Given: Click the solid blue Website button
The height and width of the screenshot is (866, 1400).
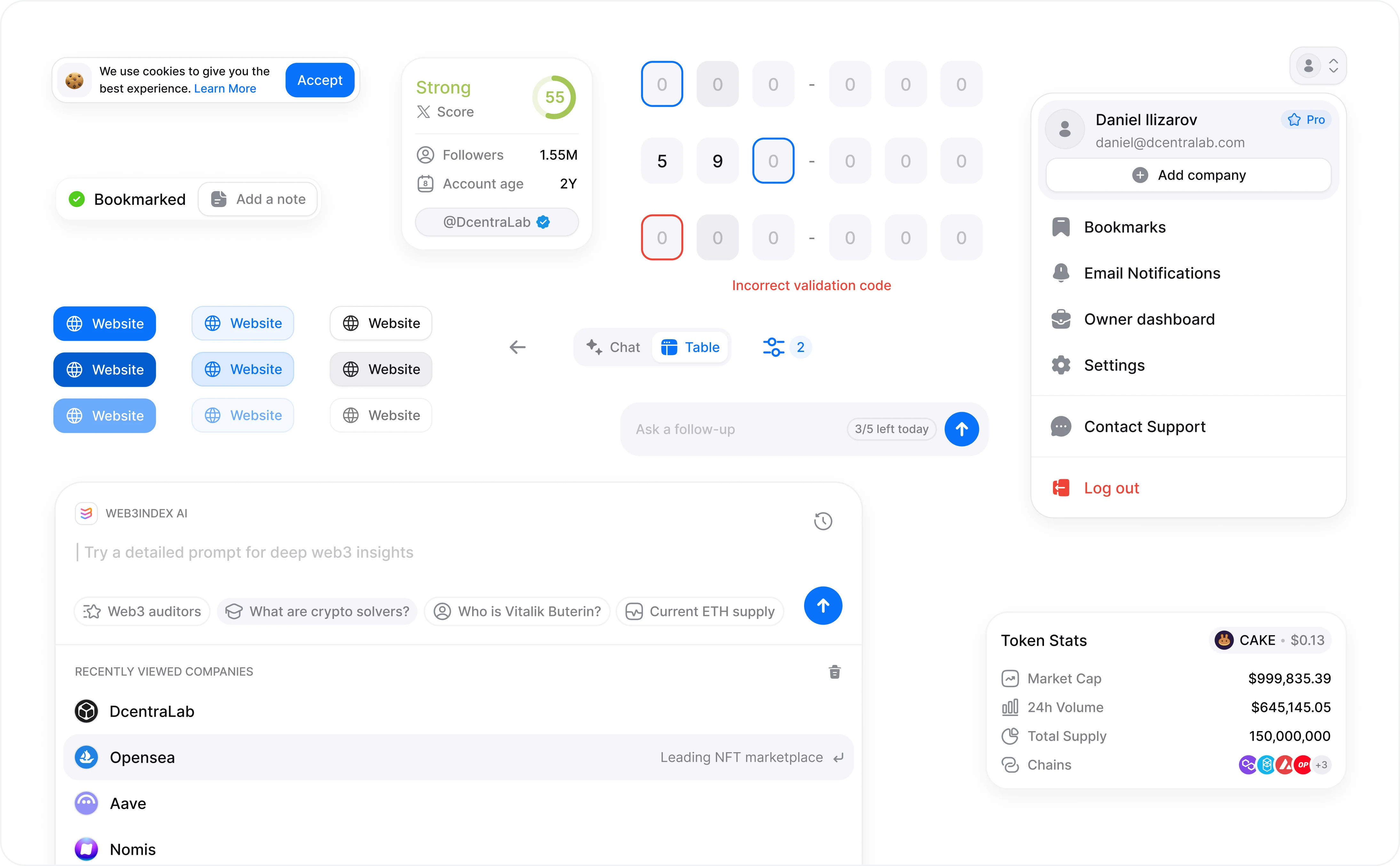Looking at the screenshot, I should tap(105, 324).
